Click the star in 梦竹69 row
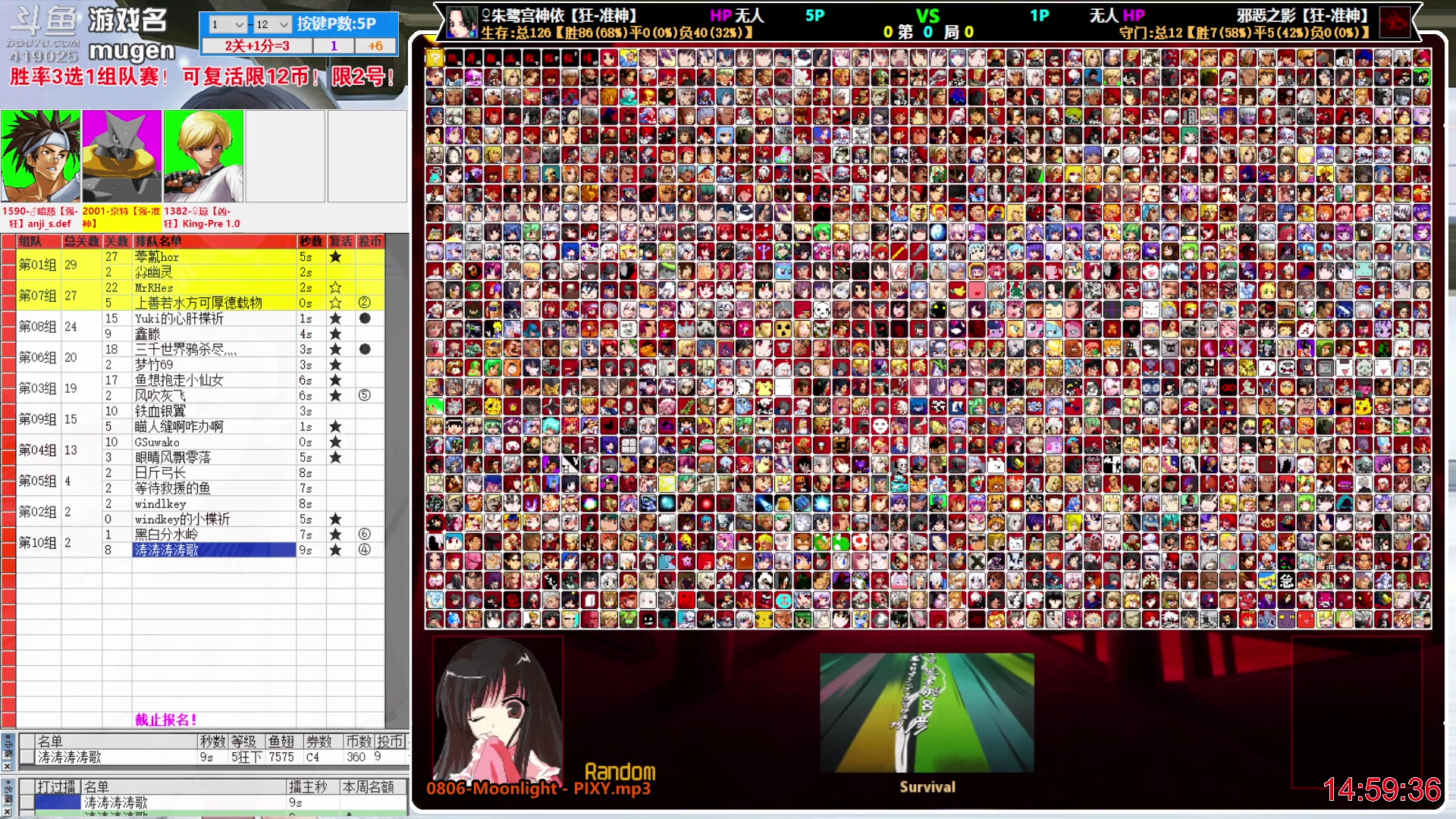Image resolution: width=1456 pixels, height=819 pixels. coord(335,365)
